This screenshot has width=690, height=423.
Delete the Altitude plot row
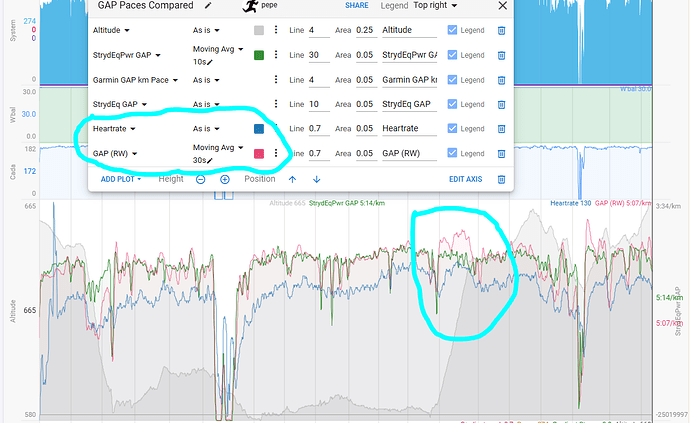click(501, 30)
